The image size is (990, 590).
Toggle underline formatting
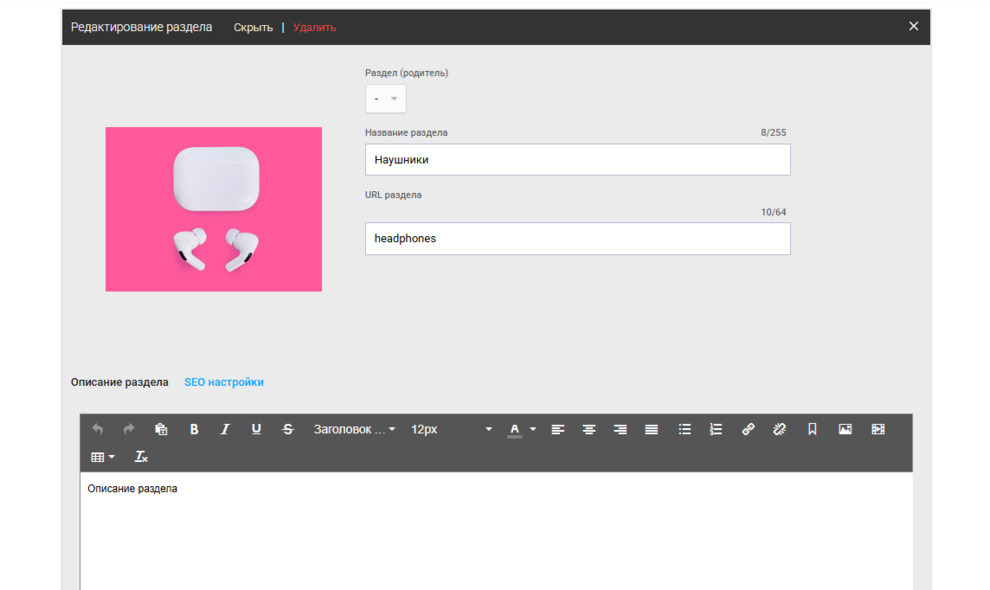256,429
